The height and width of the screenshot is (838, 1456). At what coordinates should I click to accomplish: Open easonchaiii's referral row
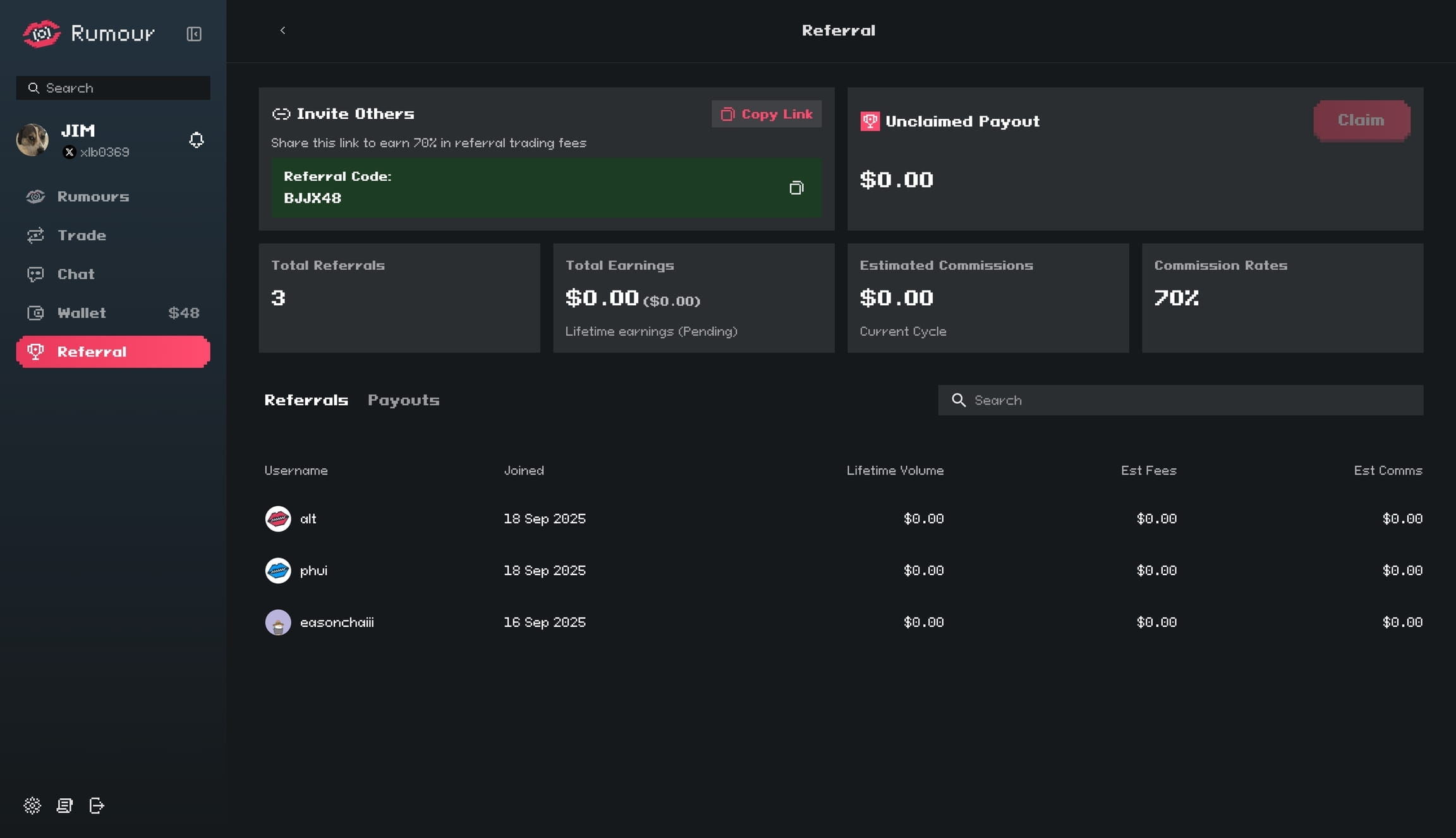[x=337, y=622]
